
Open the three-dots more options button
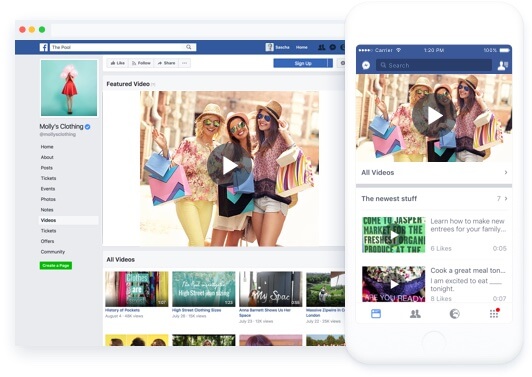185,63
